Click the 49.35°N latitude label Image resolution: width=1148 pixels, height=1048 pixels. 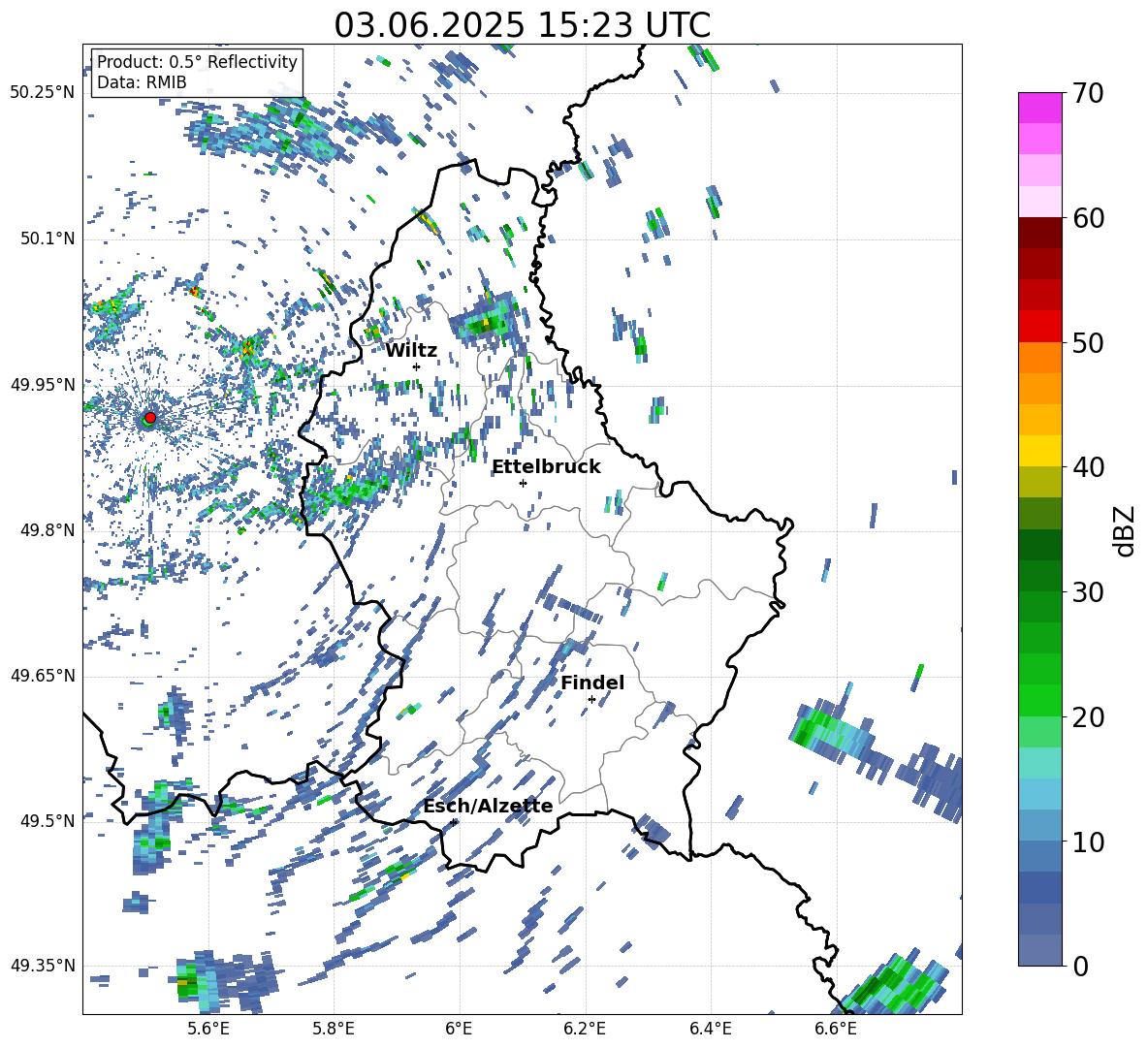42,966
